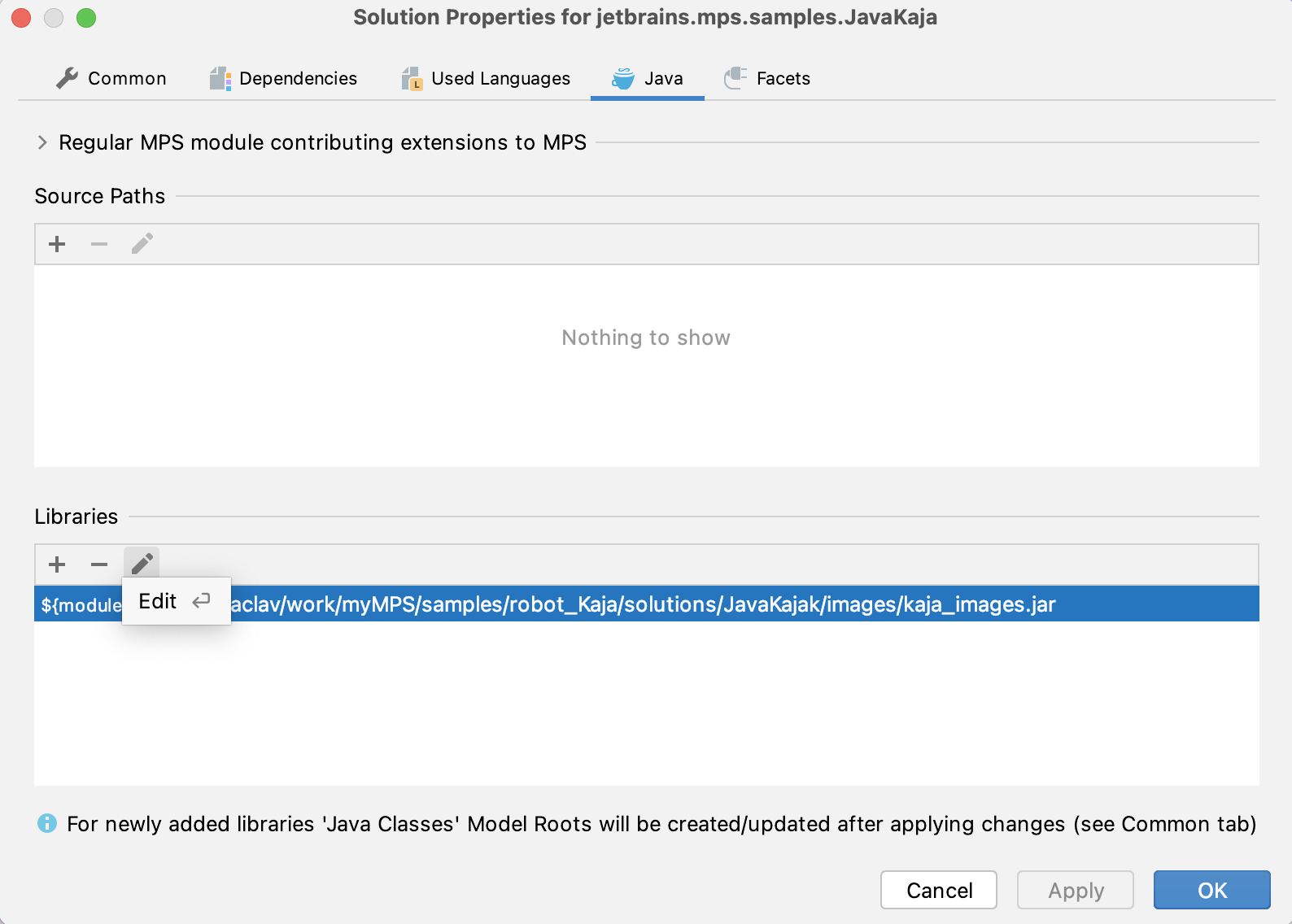Viewport: 1292px width, 924px height.
Task: Add a new source path with plus icon
Action: [x=57, y=244]
